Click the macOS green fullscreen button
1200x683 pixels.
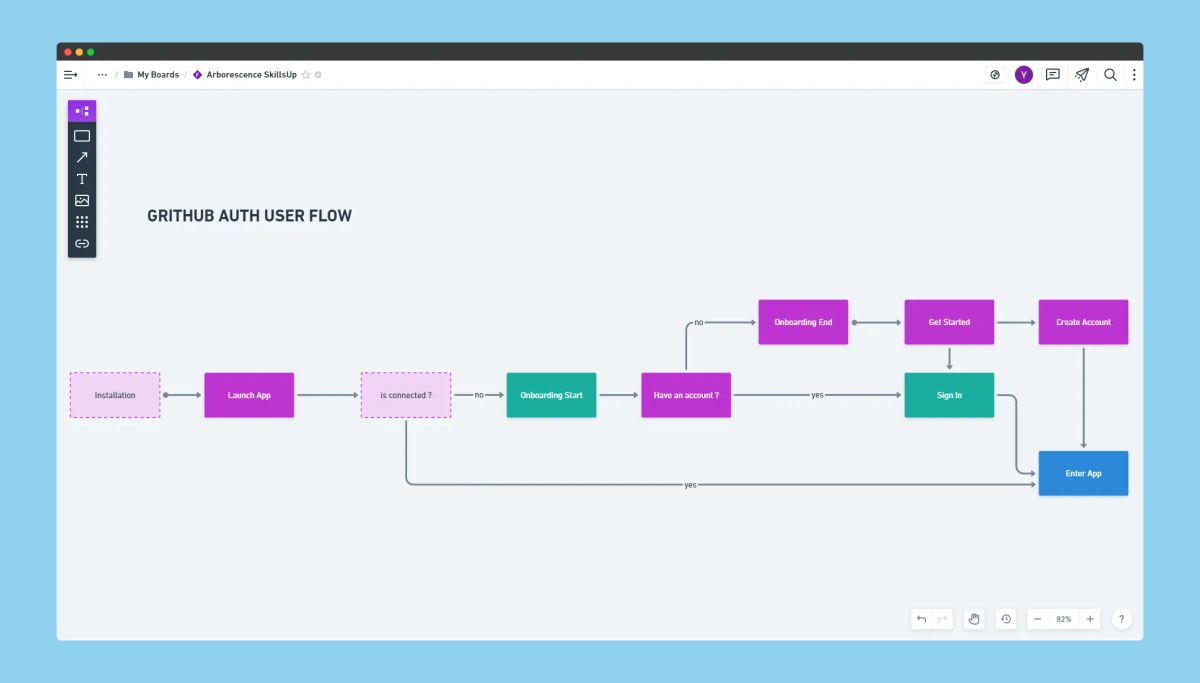point(91,51)
